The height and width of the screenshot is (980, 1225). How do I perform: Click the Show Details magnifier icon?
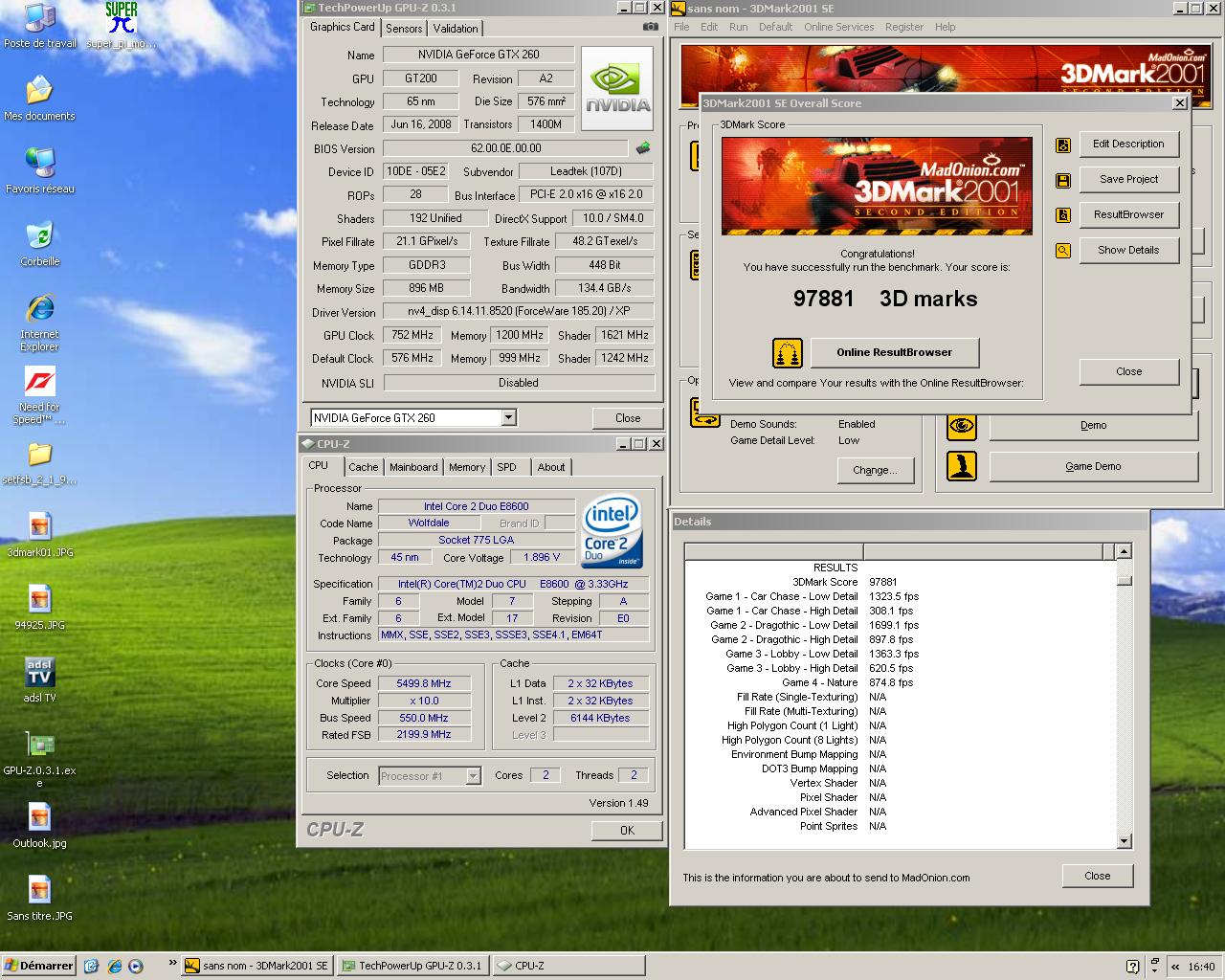coord(1063,251)
